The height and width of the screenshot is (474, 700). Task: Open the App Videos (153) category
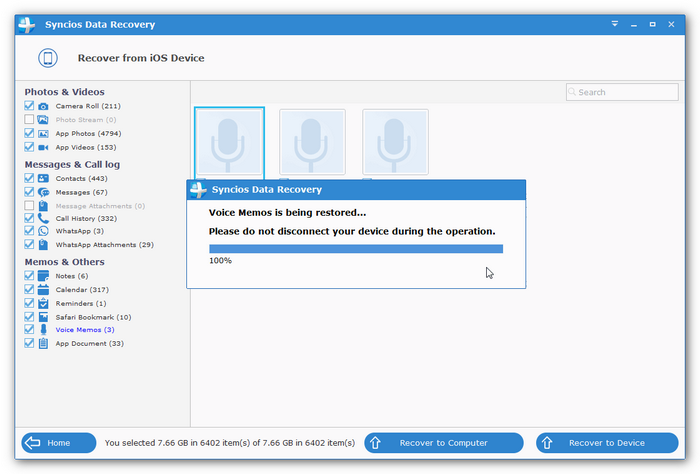click(x=86, y=147)
